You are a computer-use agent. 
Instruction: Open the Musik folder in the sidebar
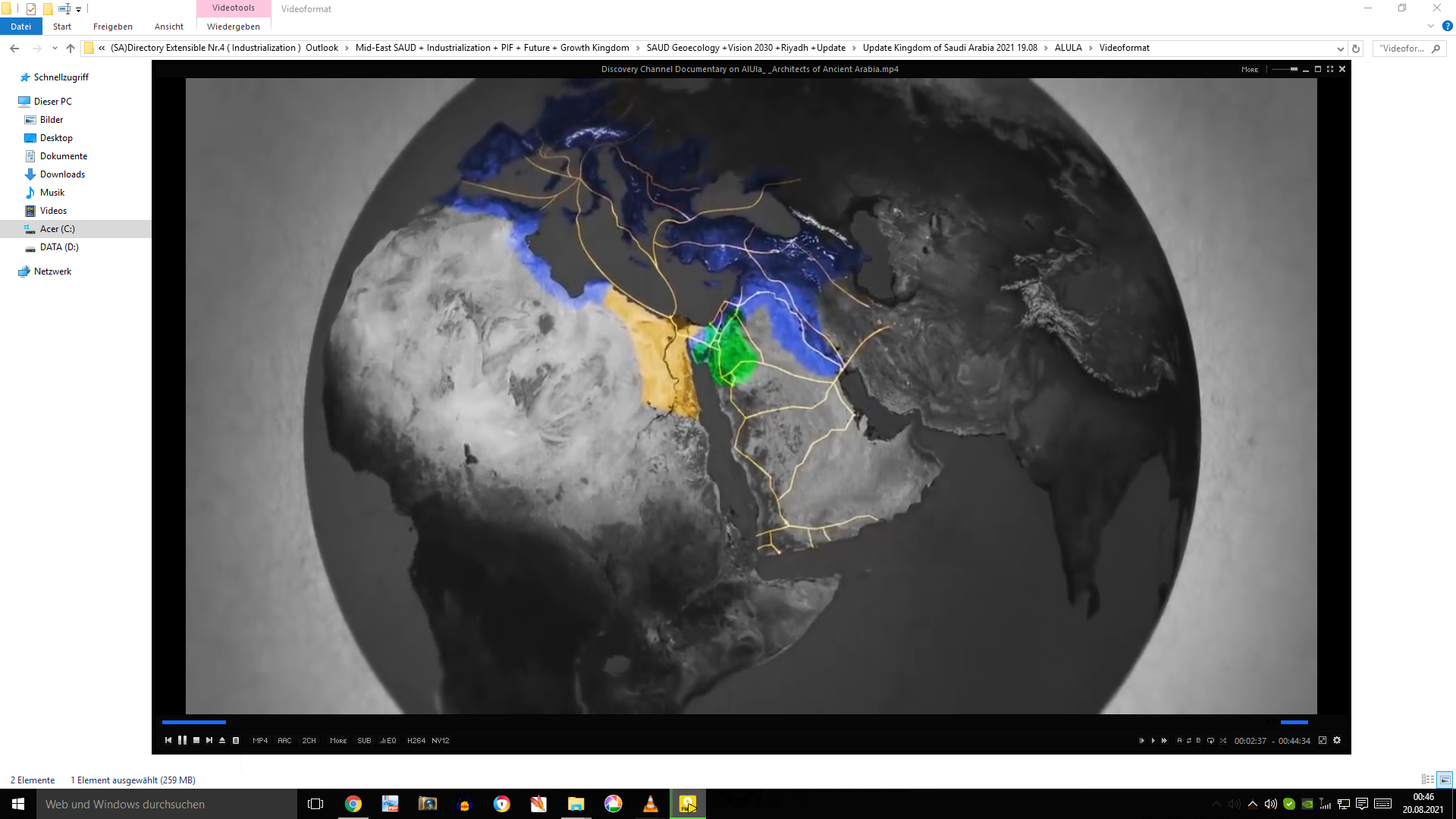click(x=52, y=193)
